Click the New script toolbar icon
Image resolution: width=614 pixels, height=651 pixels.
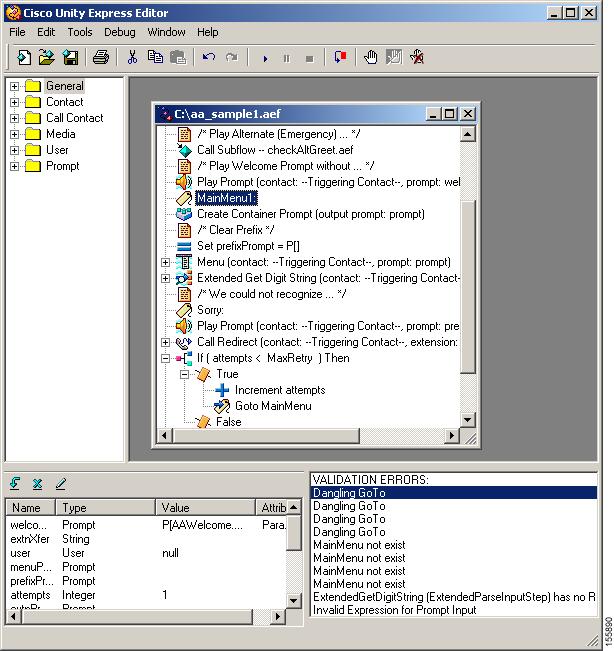point(24,57)
